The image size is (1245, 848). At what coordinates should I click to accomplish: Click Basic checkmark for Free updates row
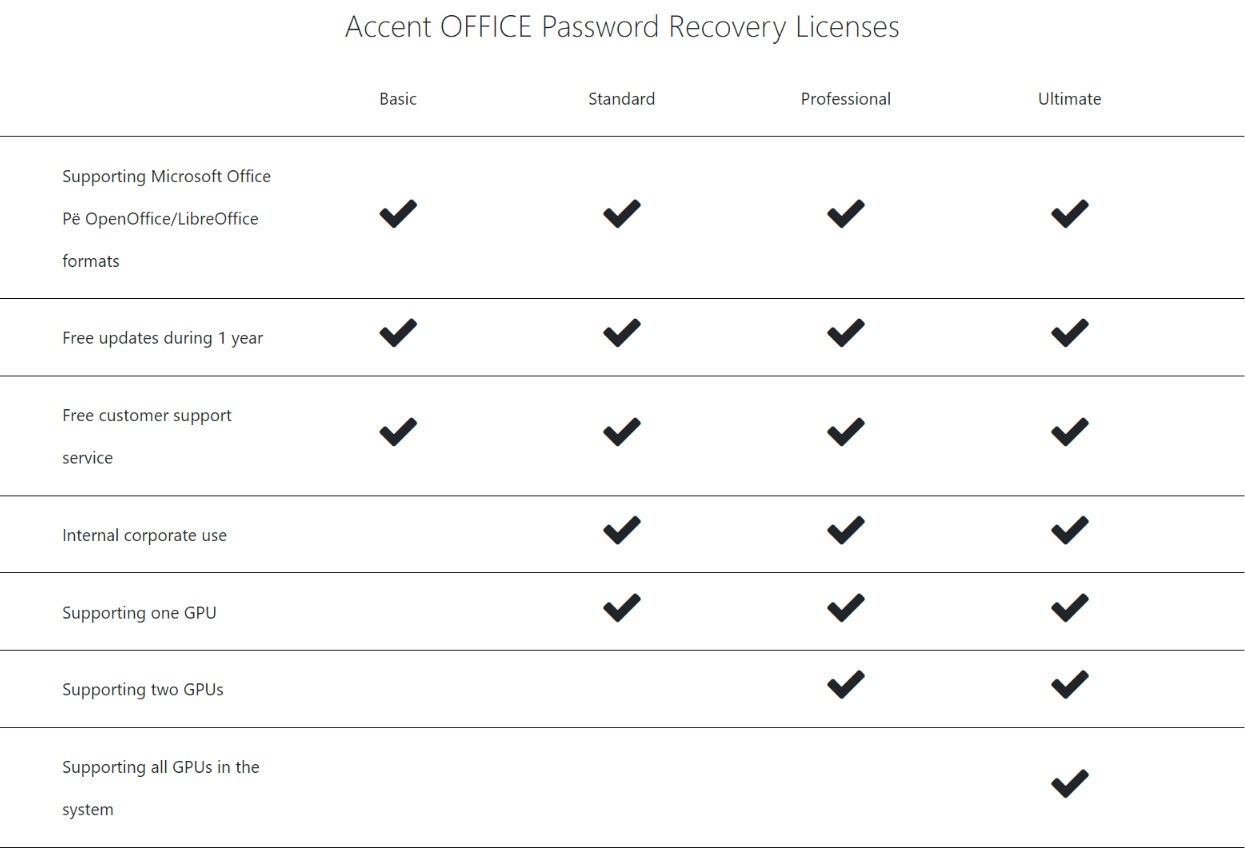[398, 333]
